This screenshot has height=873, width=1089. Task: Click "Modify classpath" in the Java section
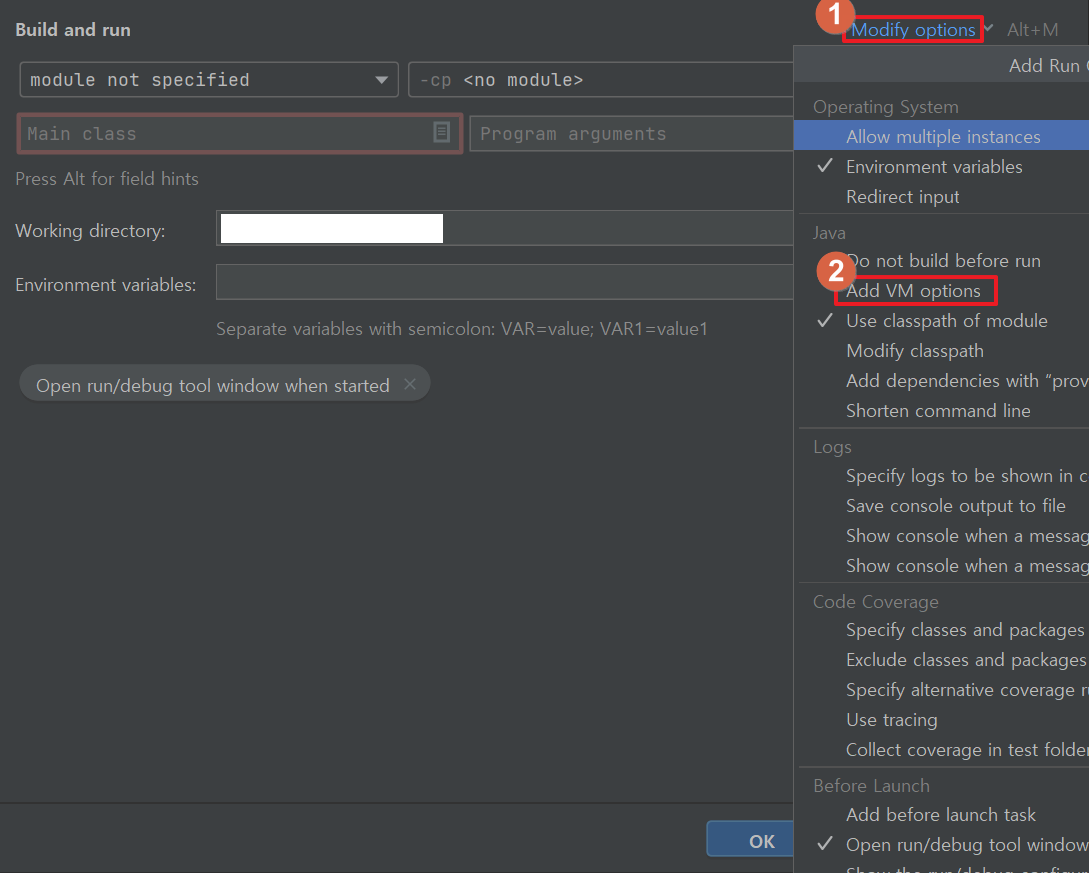tap(914, 350)
